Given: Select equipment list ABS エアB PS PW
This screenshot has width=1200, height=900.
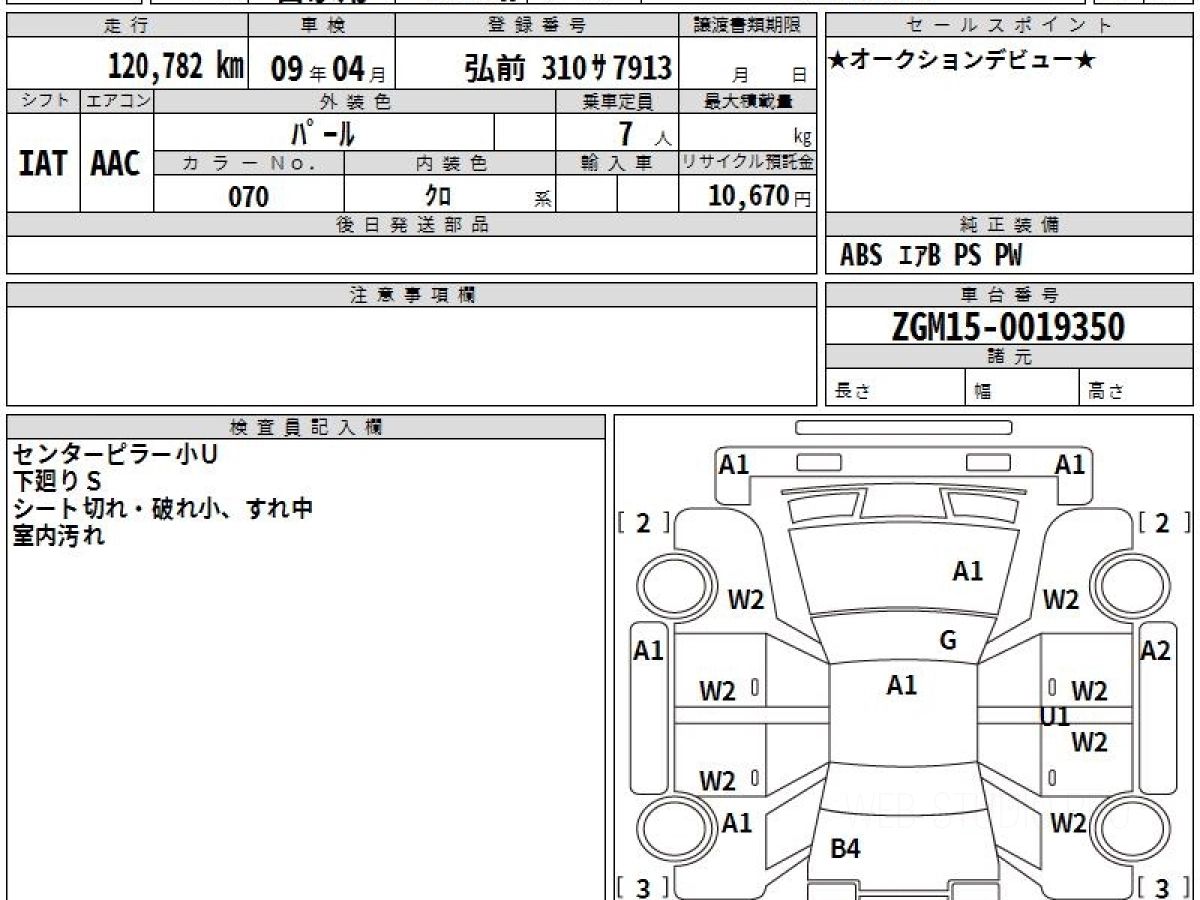Looking at the screenshot, I should click(931, 257).
